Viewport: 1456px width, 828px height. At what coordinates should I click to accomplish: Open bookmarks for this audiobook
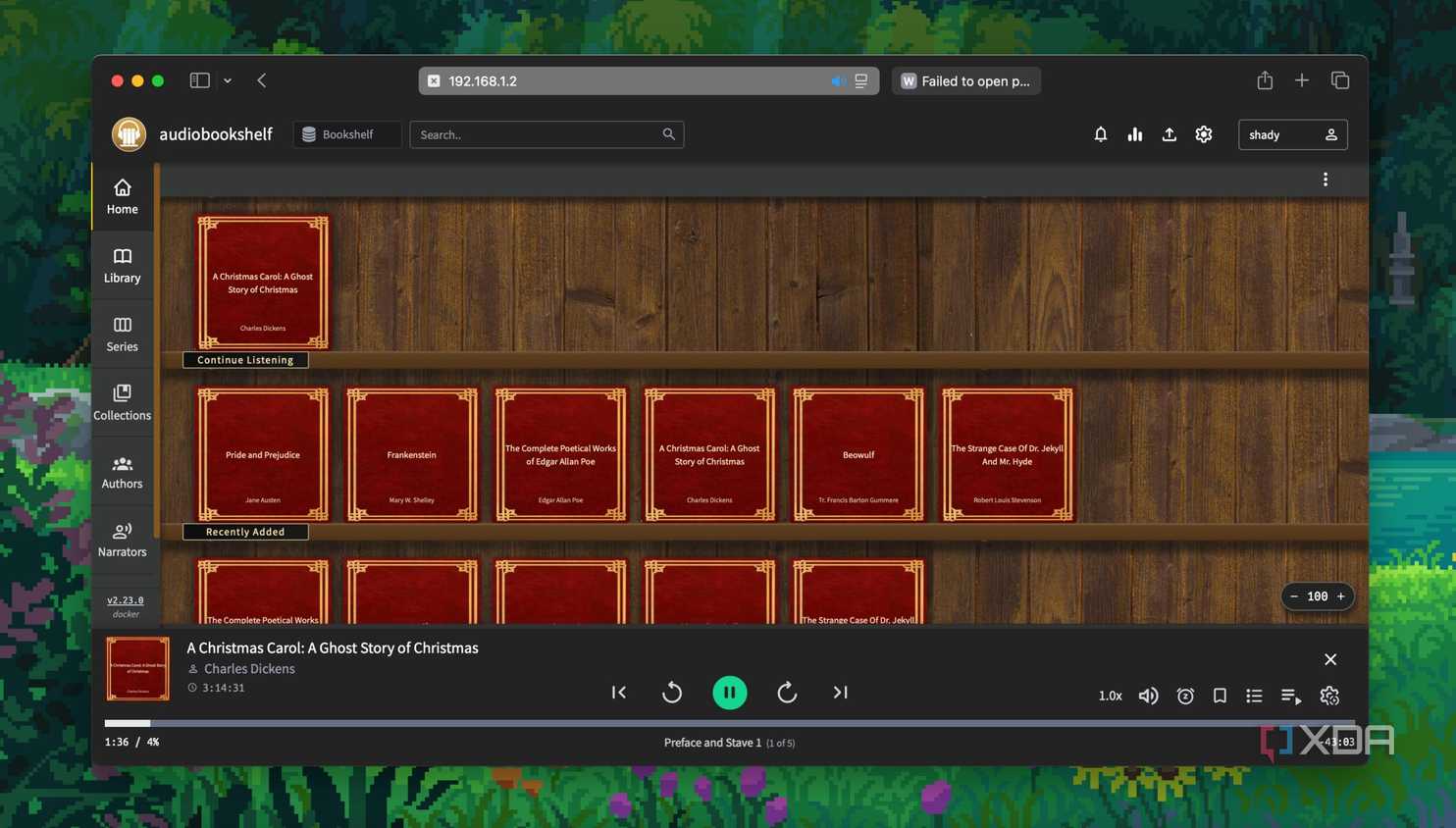(1220, 696)
